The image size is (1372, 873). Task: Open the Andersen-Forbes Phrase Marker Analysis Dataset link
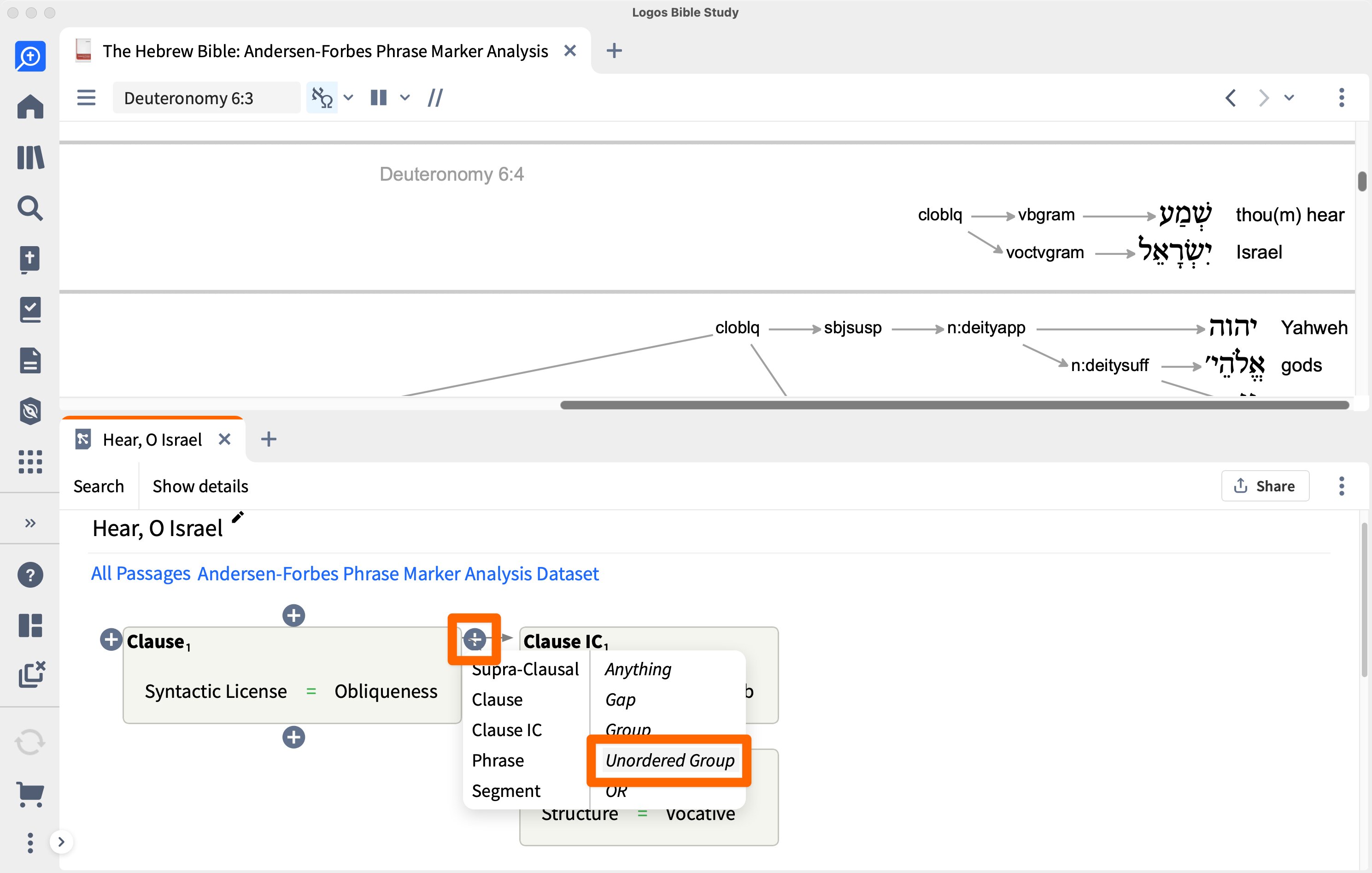pyautogui.click(x=398, y=574)
